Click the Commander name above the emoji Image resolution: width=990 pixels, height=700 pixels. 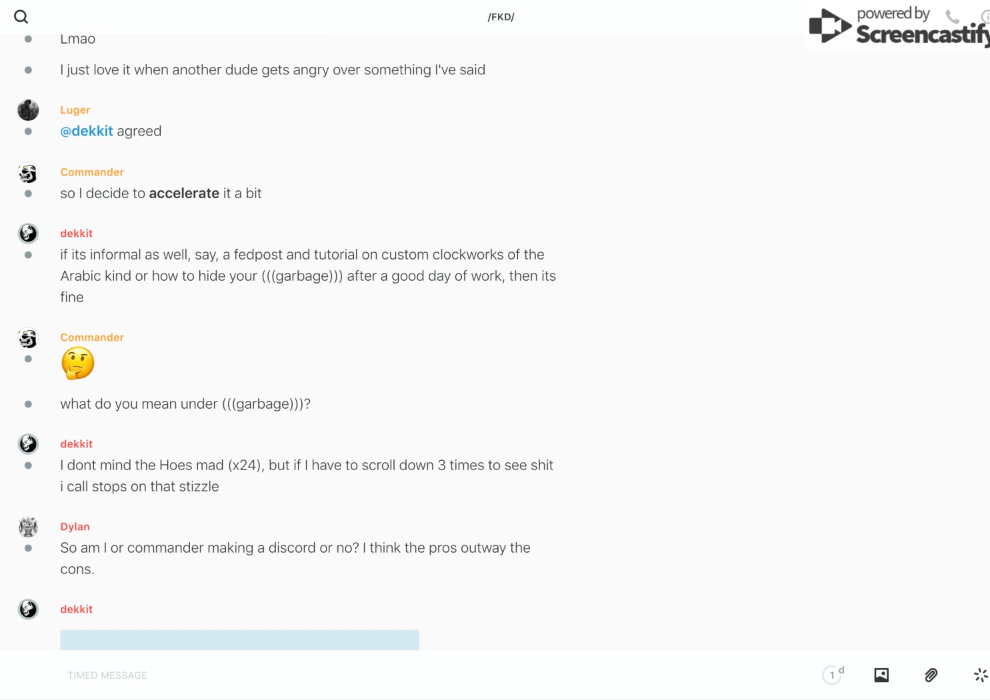click(92, 338)
